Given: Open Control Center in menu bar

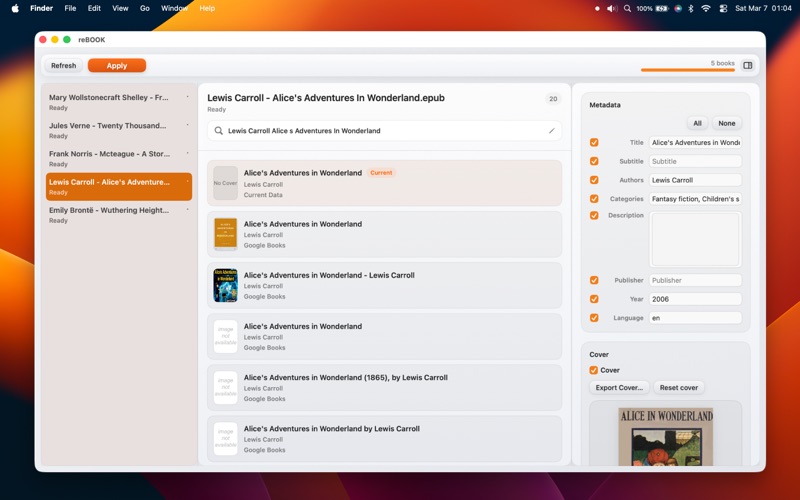Looking at the screenshot, I should [x=723, y=8].
